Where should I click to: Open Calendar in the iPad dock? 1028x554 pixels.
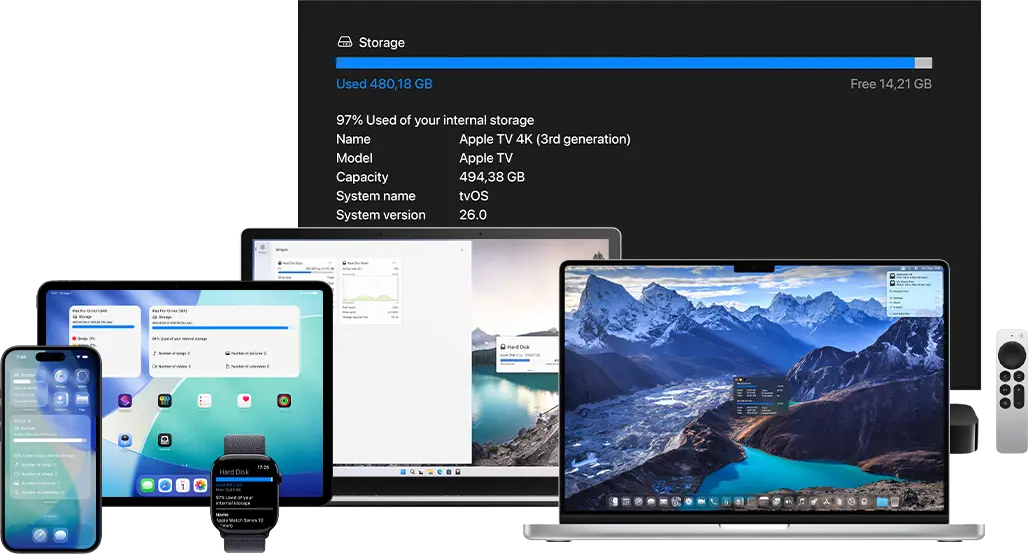[182, 485]
